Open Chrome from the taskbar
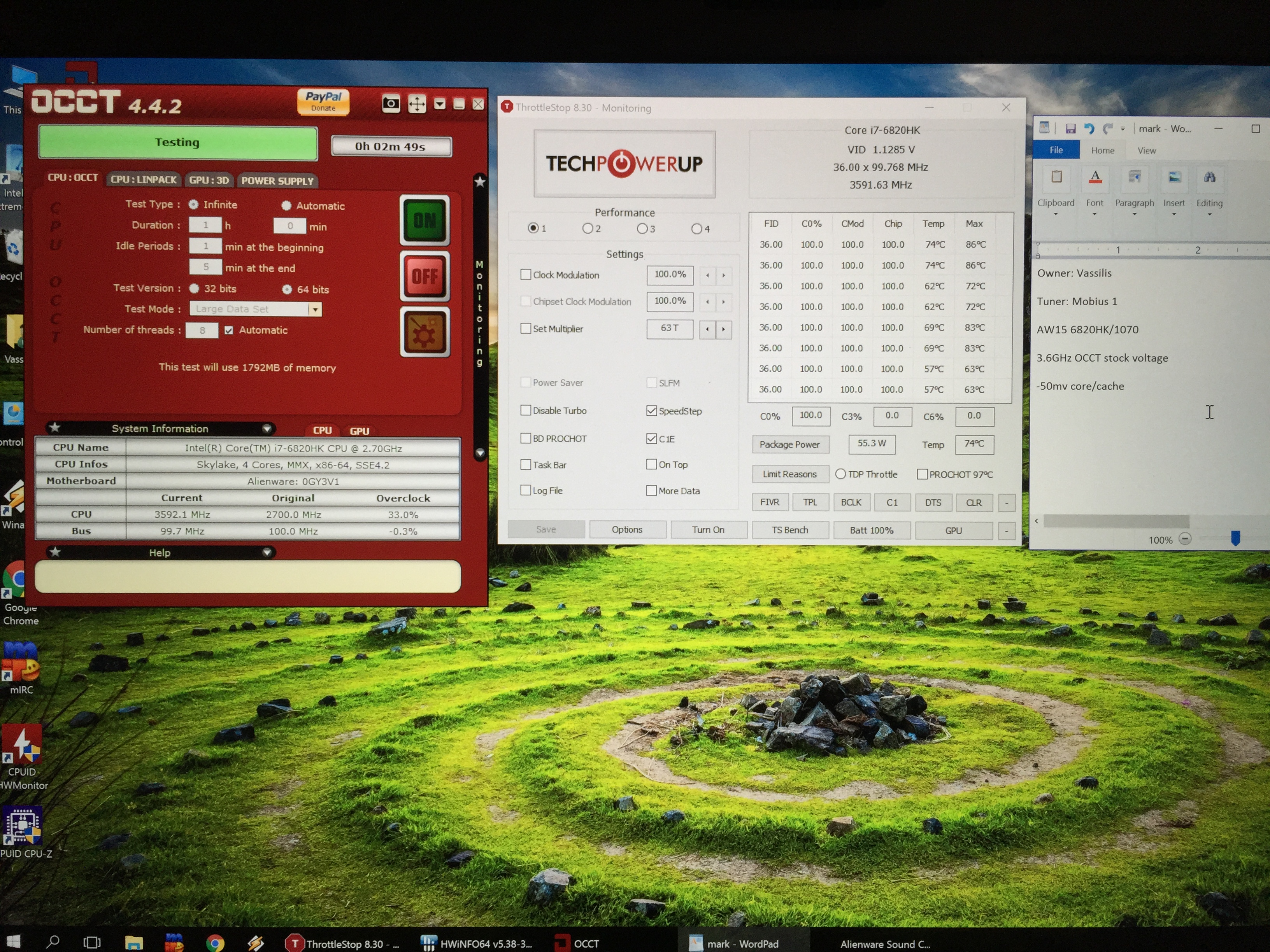Viewport: 1270px width, 952px height. tap(215, 943)
